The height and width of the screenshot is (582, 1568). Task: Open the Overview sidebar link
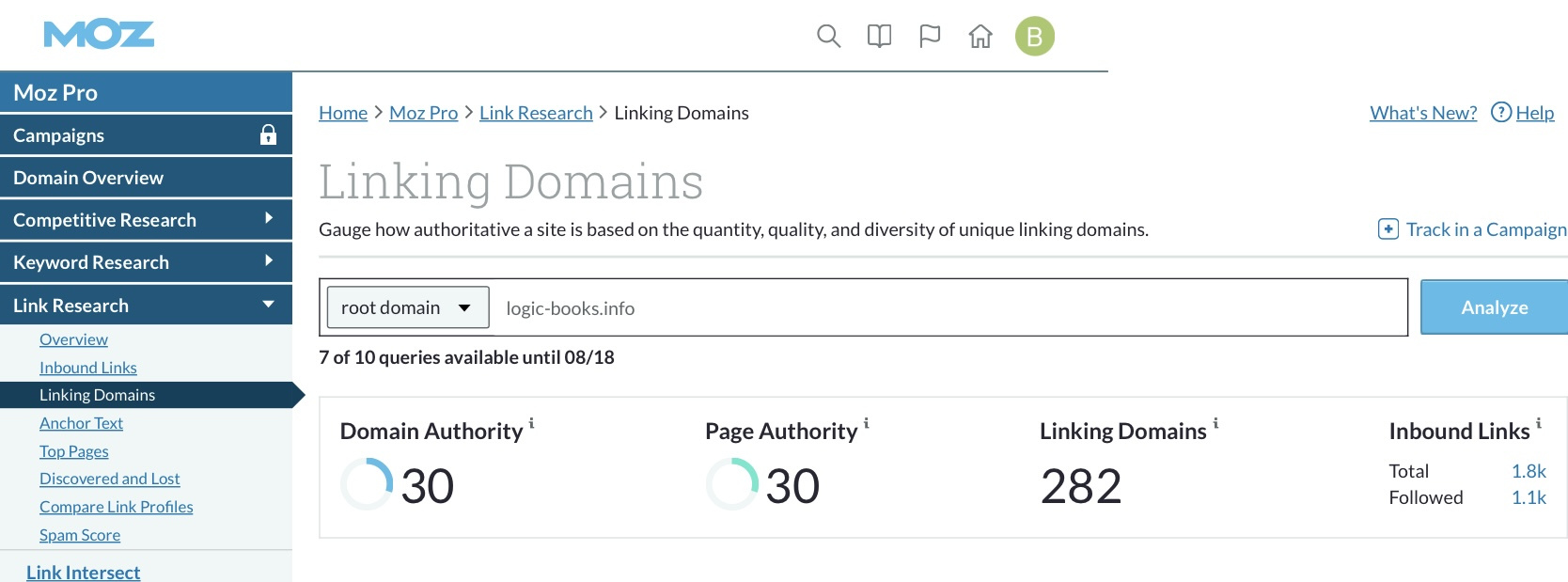click(x=73, y=339)
